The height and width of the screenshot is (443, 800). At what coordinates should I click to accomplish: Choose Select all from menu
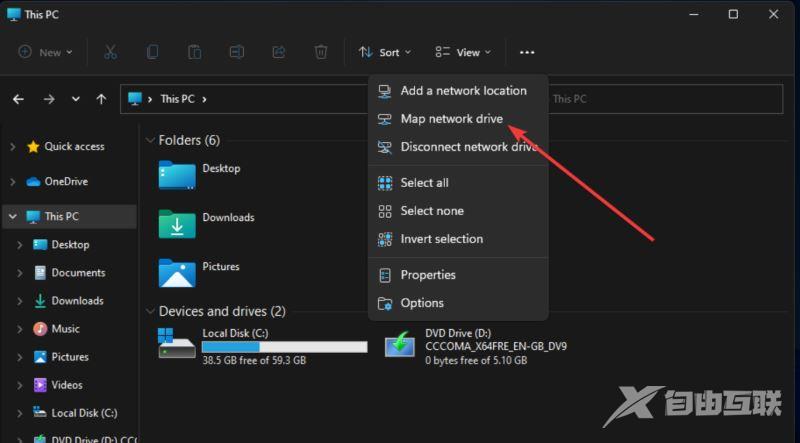(x=458, y=183)
